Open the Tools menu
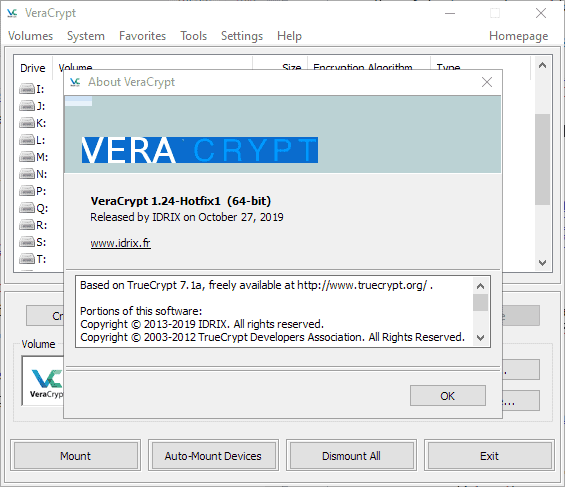Screen dimensions: 565x487 click(193, 36)
